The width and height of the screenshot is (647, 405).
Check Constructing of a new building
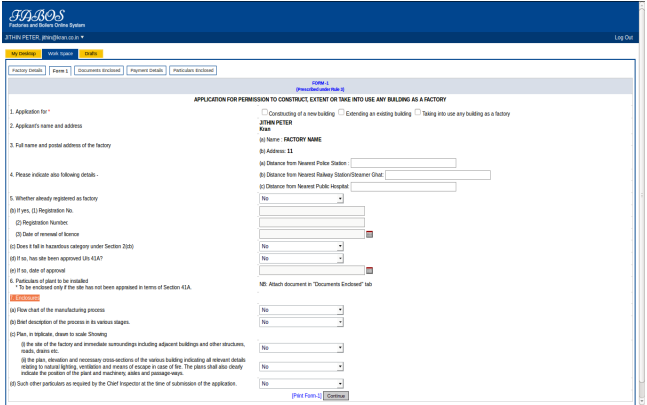point(264,112)
